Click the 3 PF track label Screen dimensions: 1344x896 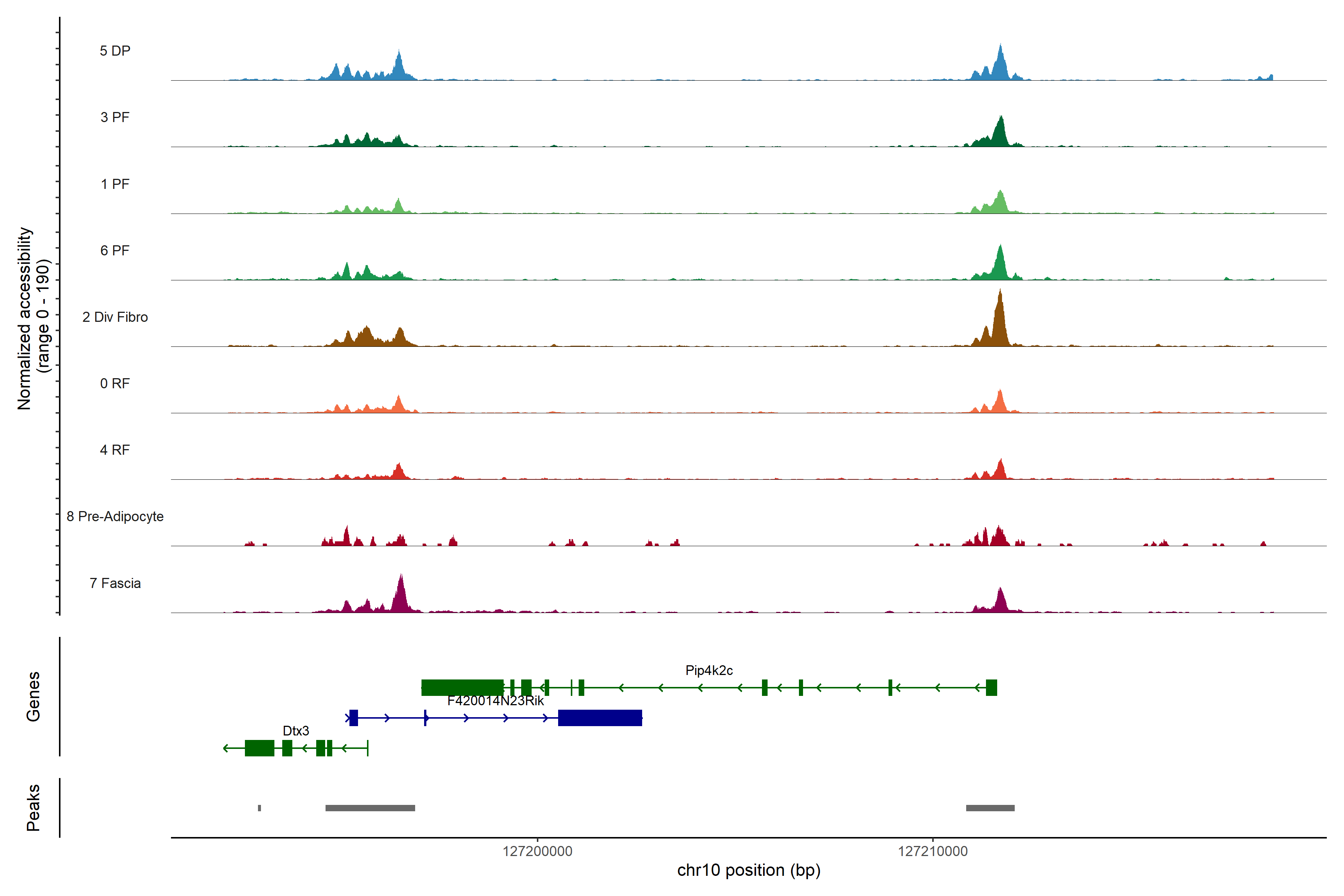pos(115,117)
